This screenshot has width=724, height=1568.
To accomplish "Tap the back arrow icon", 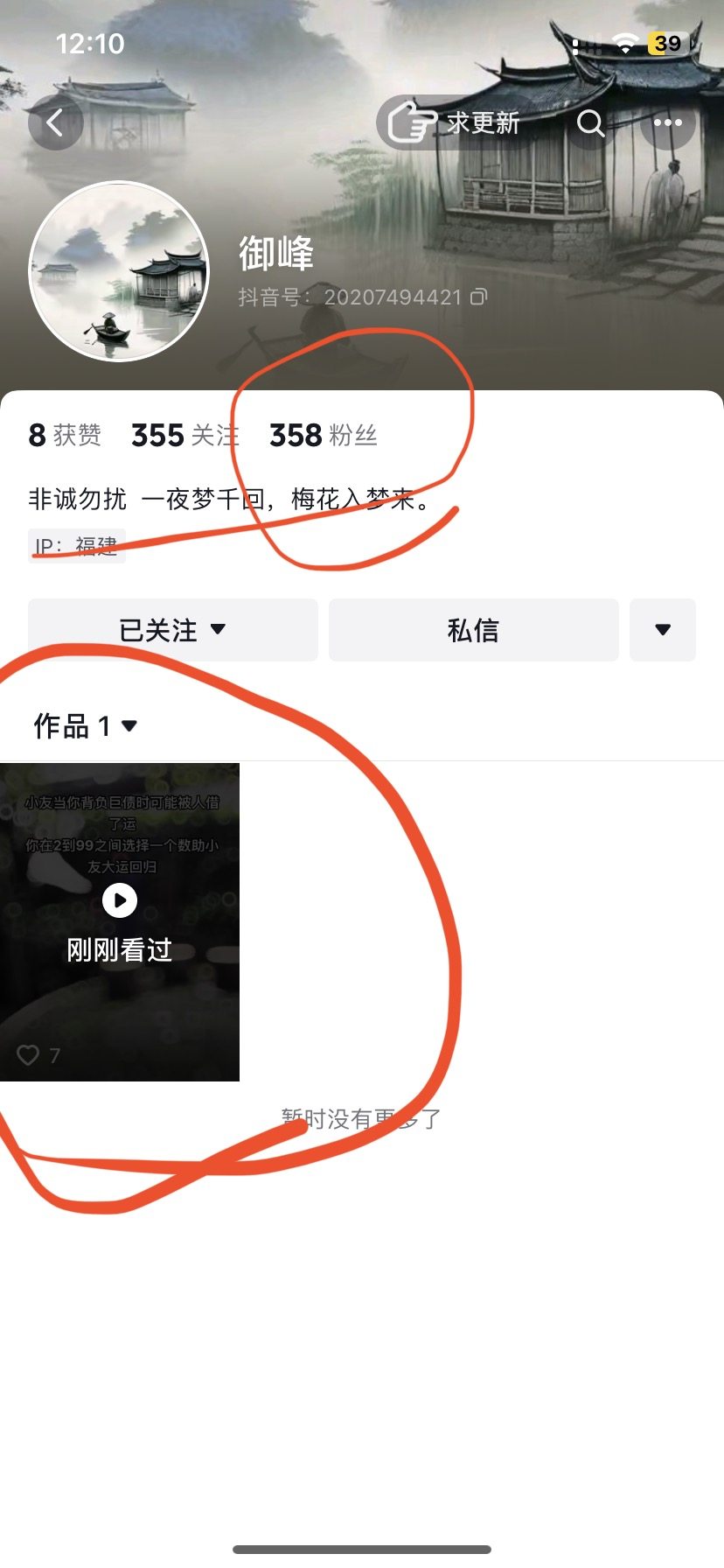I will coord(55,122).
